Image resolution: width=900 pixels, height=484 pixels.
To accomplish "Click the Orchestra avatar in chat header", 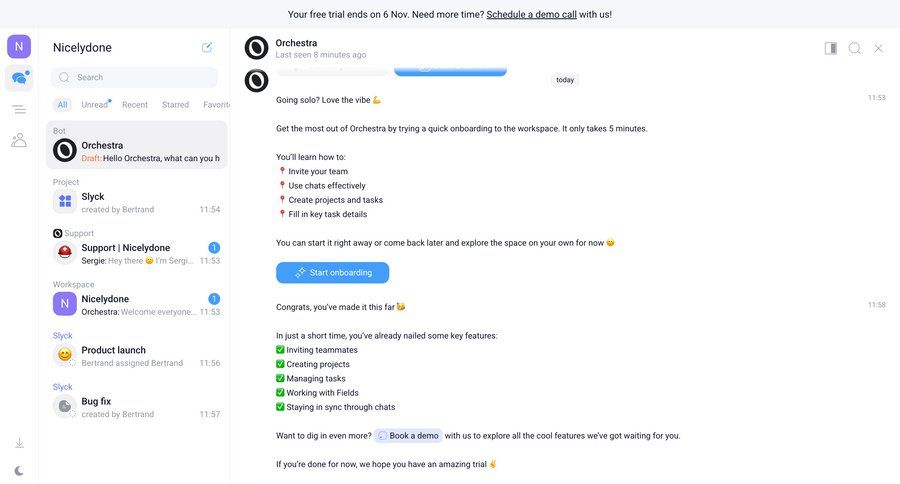I will pyautogui.click(x=257, y=48).
